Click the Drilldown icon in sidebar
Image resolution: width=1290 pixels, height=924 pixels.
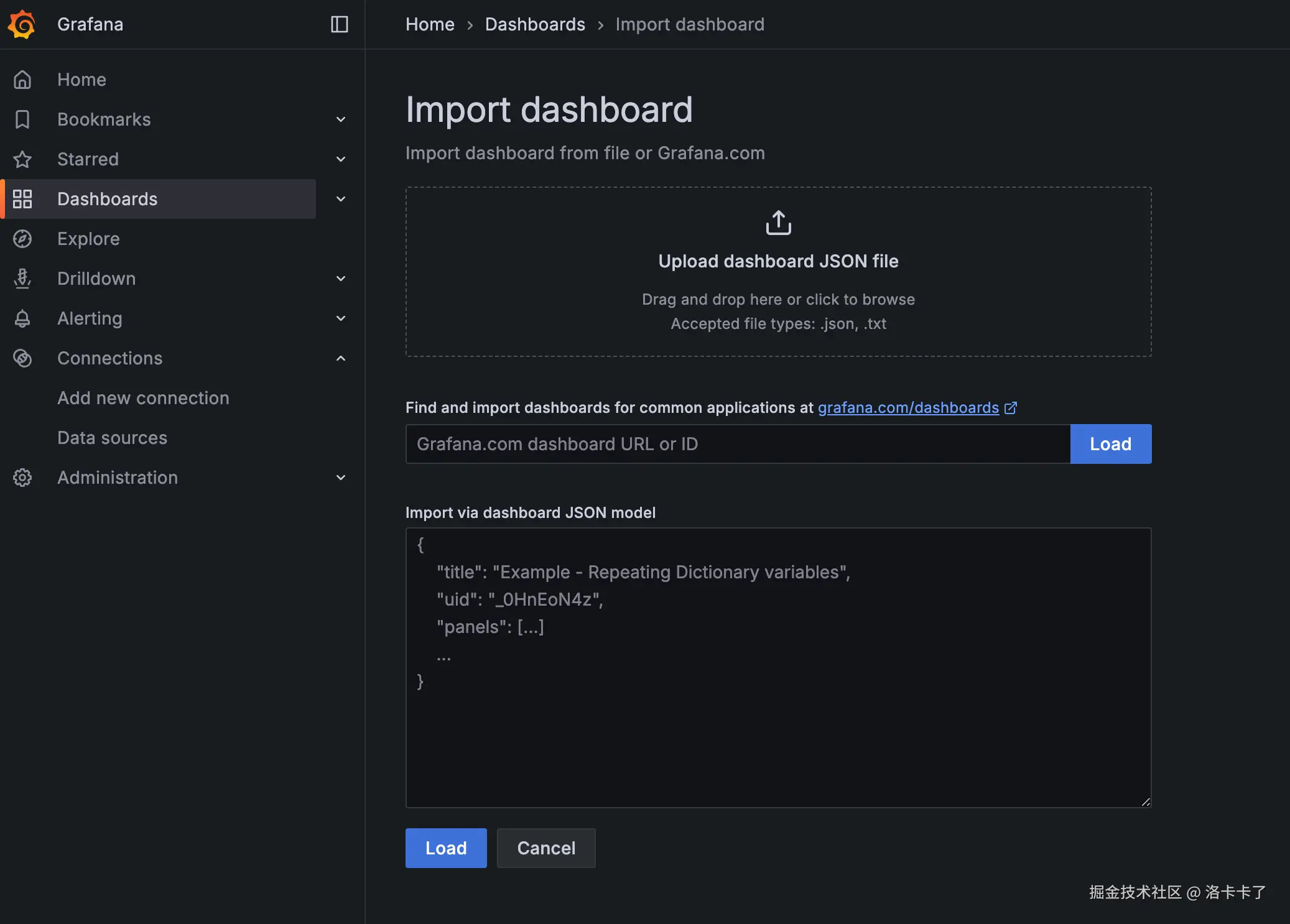tap(22, 279)
